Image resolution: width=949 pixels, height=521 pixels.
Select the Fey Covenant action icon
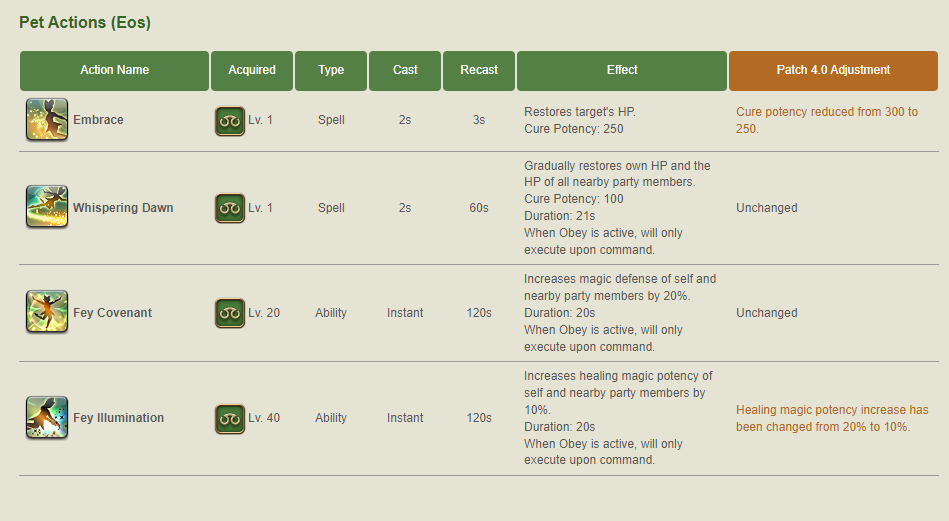click(47, 312)
